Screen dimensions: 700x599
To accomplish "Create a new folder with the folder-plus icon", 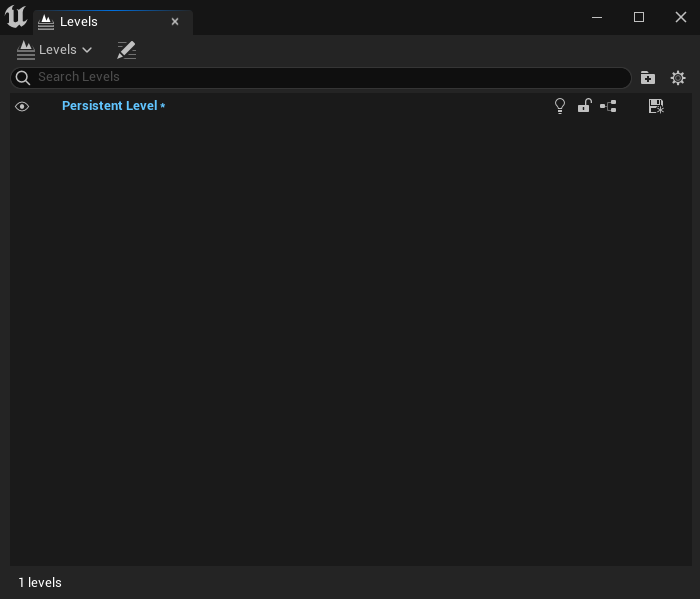I will pos(648,78).
